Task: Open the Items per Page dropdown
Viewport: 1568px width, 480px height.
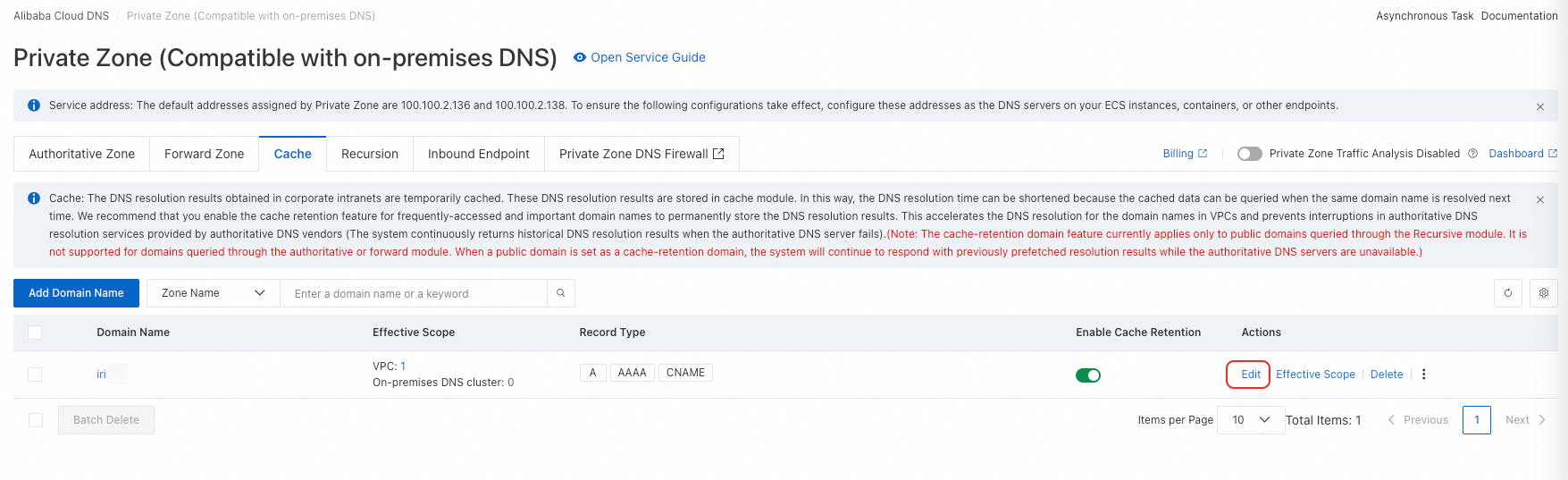Action: pyautogui.click(x=1251, y=420)
